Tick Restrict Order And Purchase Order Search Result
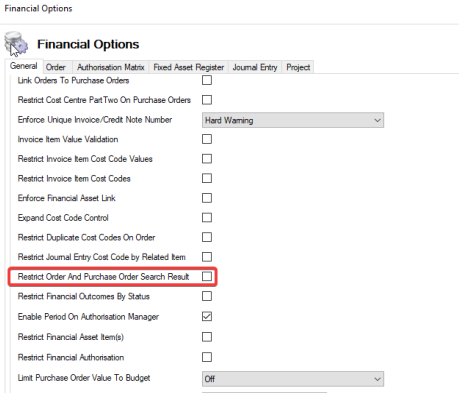The width and height of the screenshot is (459, 393). (207, 276)
